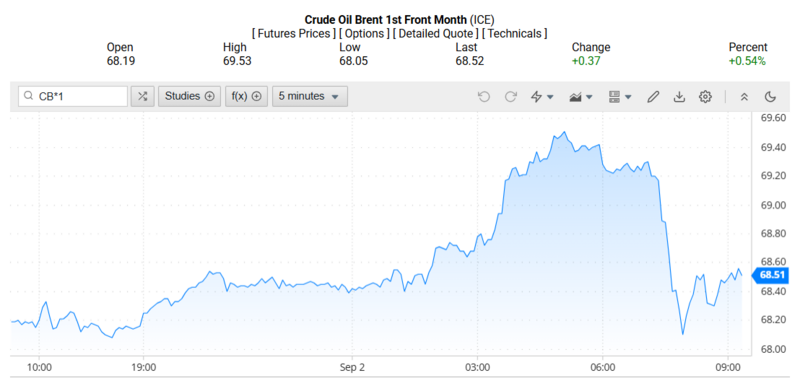Expand the layout template dropdown
The image size is (800, 378).
coord(628,97)
